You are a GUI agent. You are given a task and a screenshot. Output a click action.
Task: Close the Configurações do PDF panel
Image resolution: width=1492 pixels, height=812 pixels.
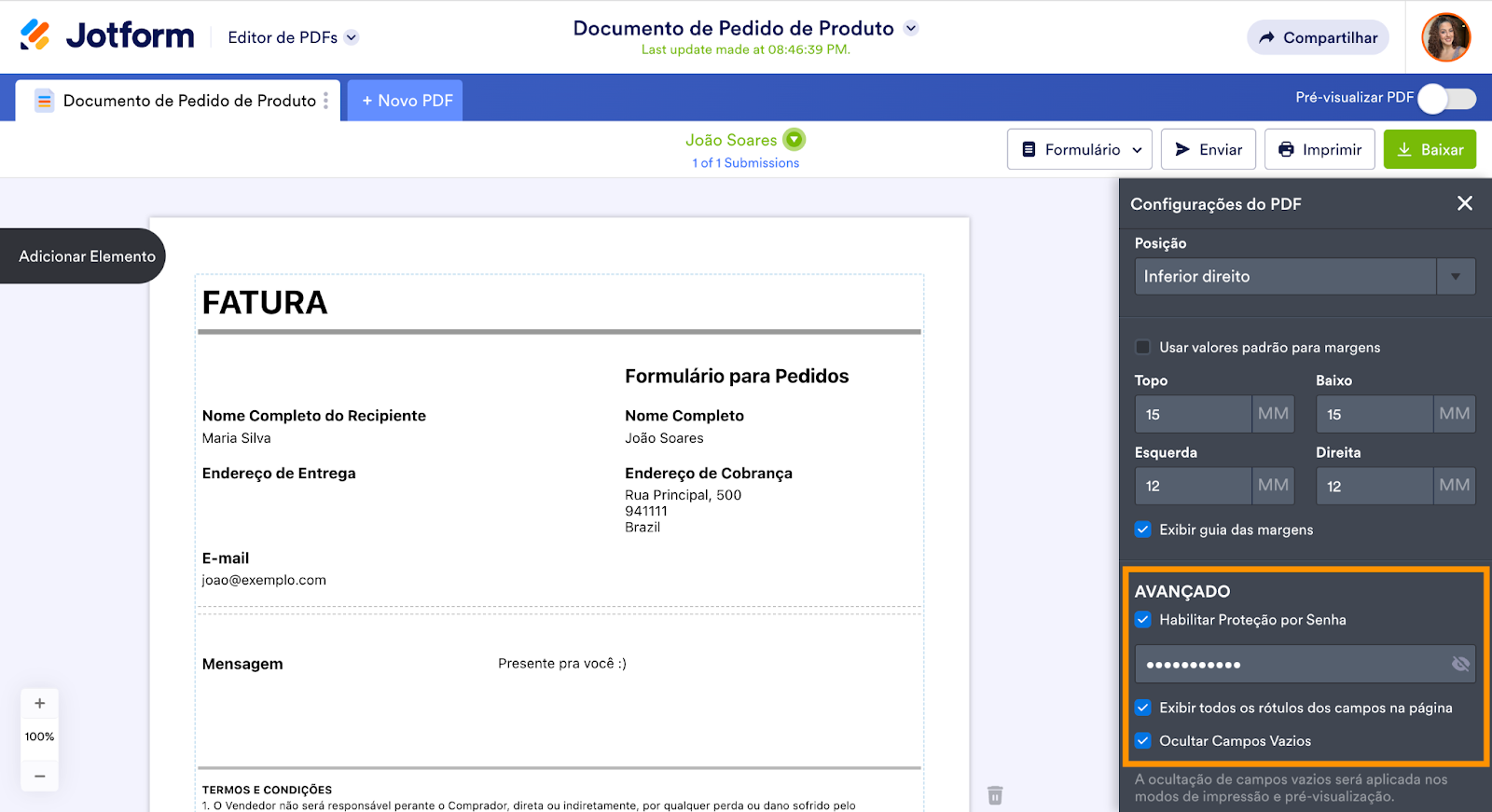[1465, 203]
